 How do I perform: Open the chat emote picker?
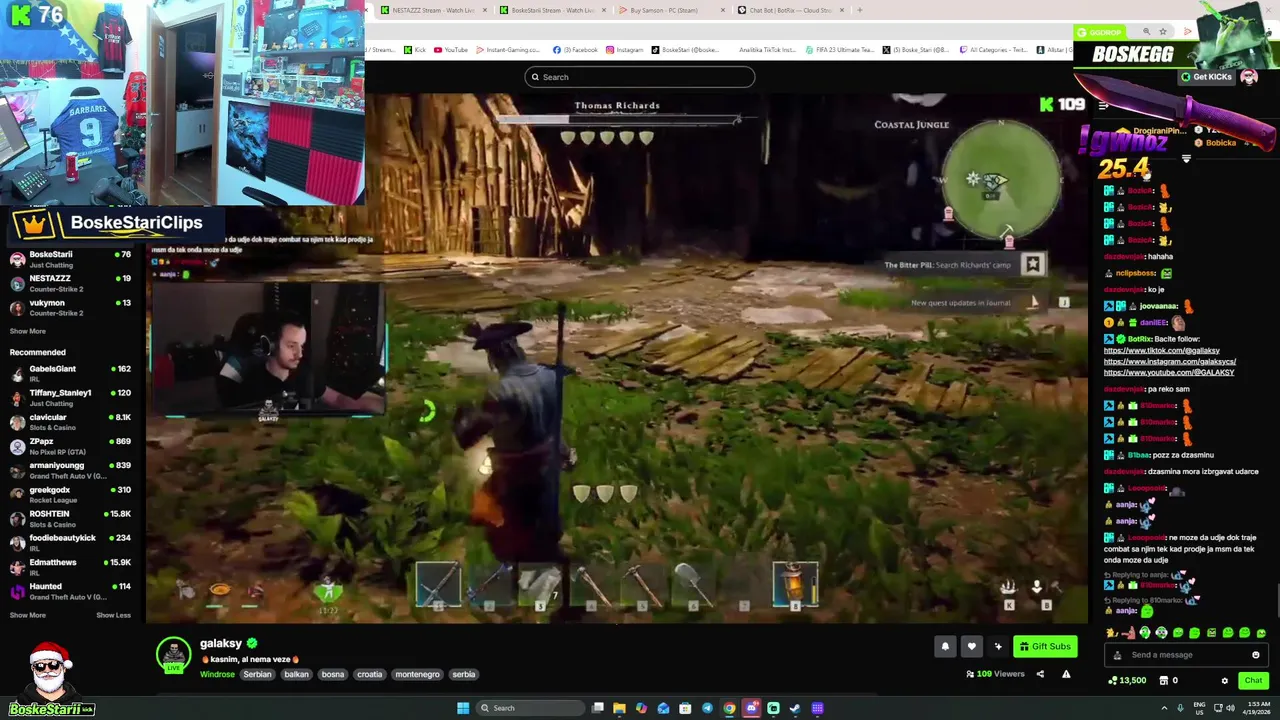pos(1256,655)
